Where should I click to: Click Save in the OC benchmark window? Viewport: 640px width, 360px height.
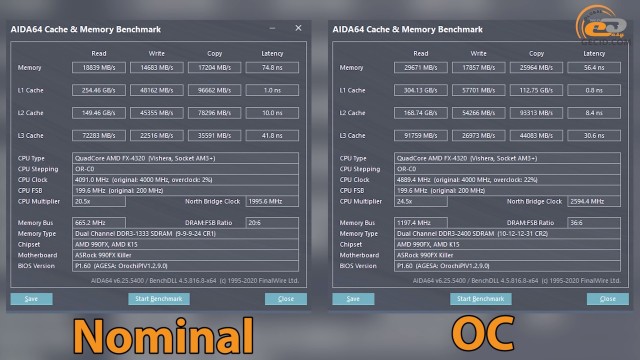pyautogui.click(x=353, y=299)
